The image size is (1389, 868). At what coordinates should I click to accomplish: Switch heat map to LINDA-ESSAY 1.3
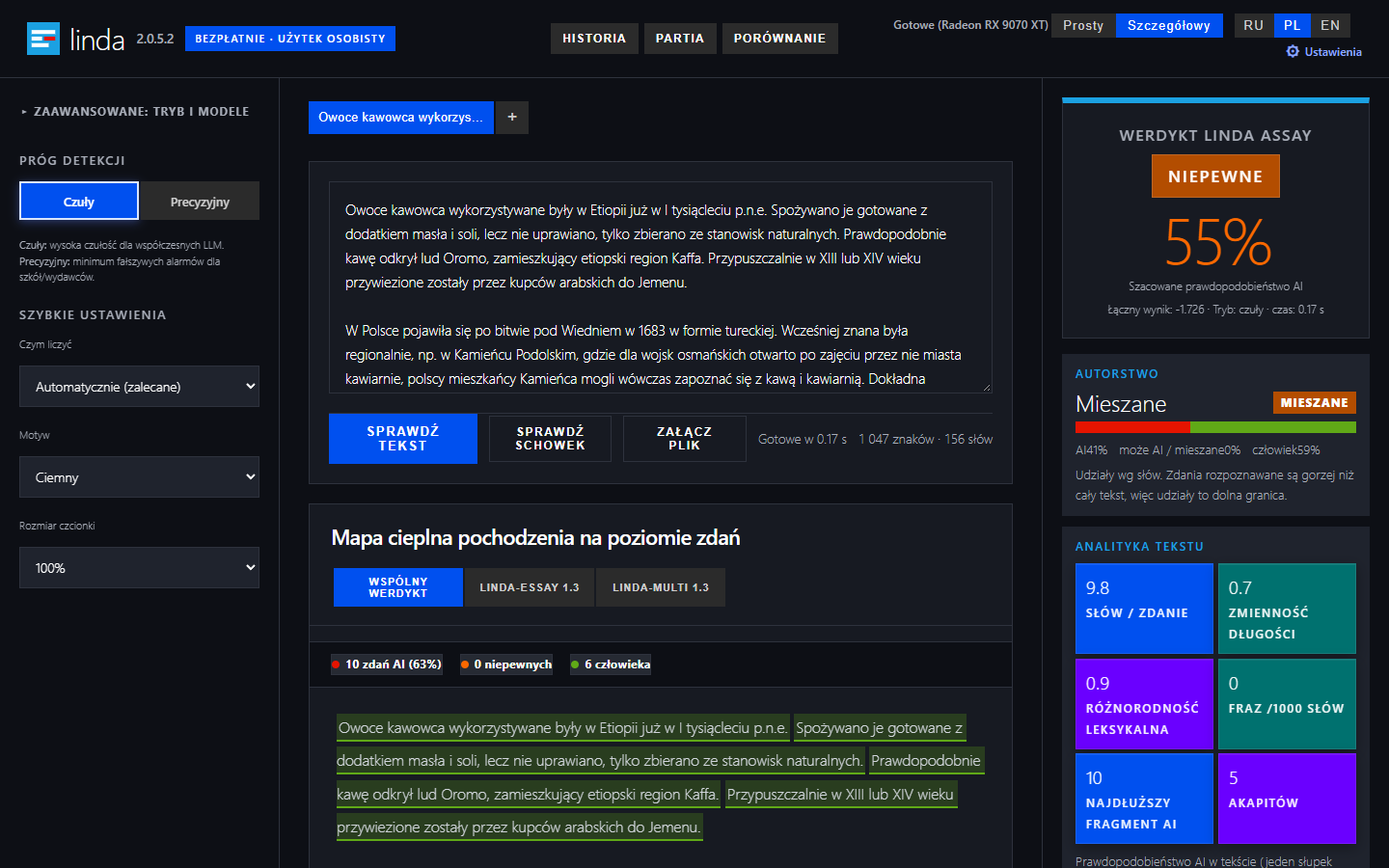(530, 587)
